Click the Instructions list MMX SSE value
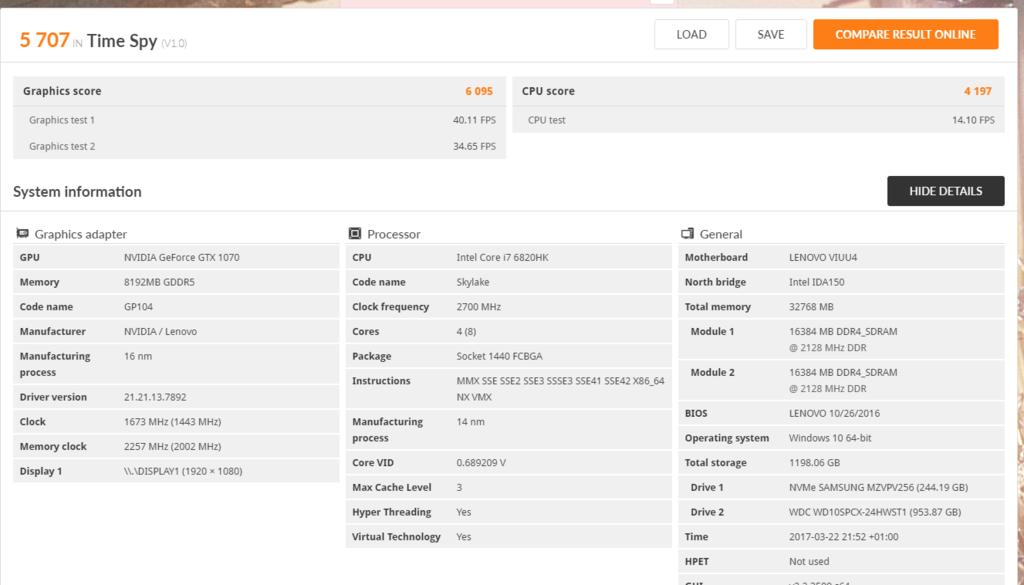This screenshot has height=585, width=1024. click(x=560, y=388)
